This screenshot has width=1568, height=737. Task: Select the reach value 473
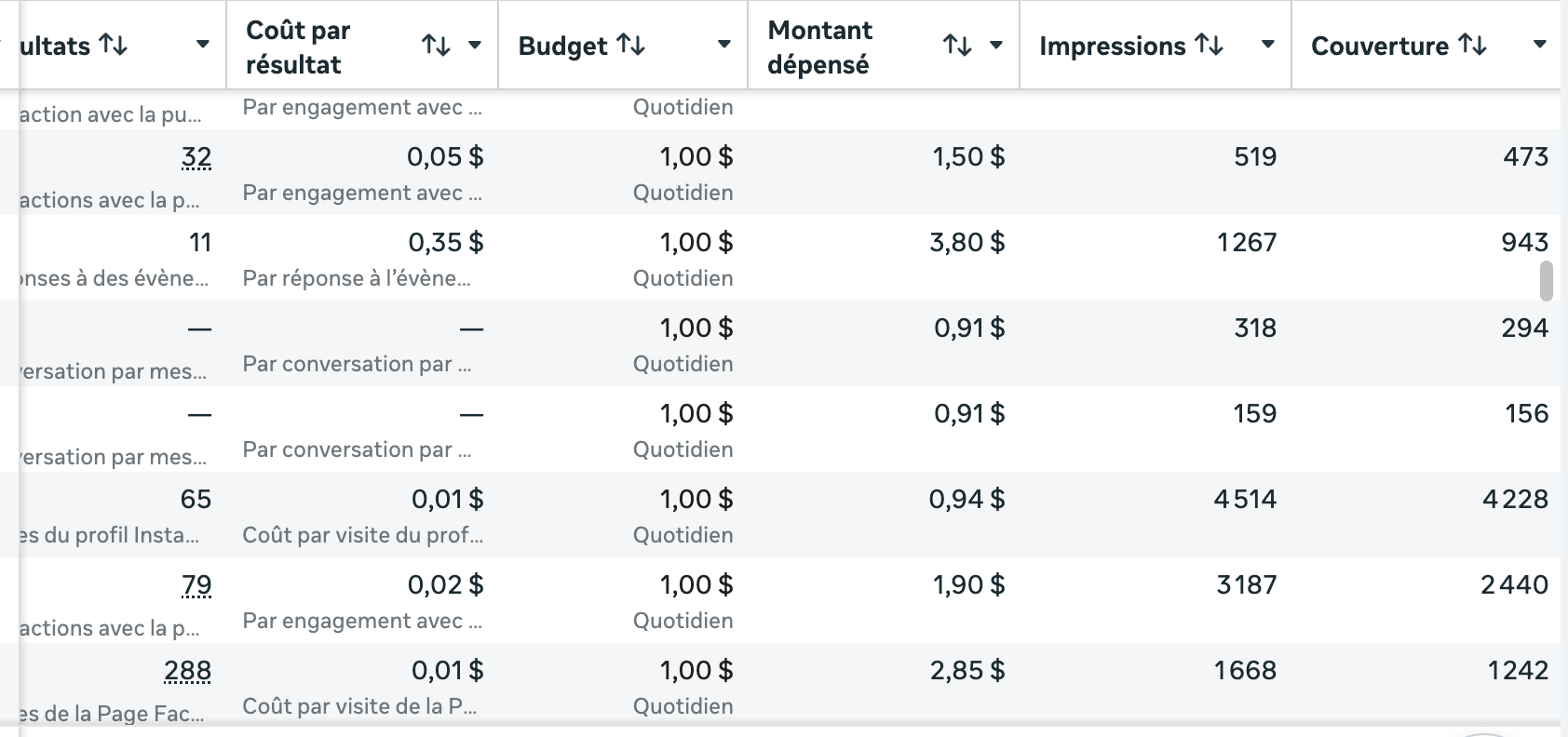click(1525, 157)
